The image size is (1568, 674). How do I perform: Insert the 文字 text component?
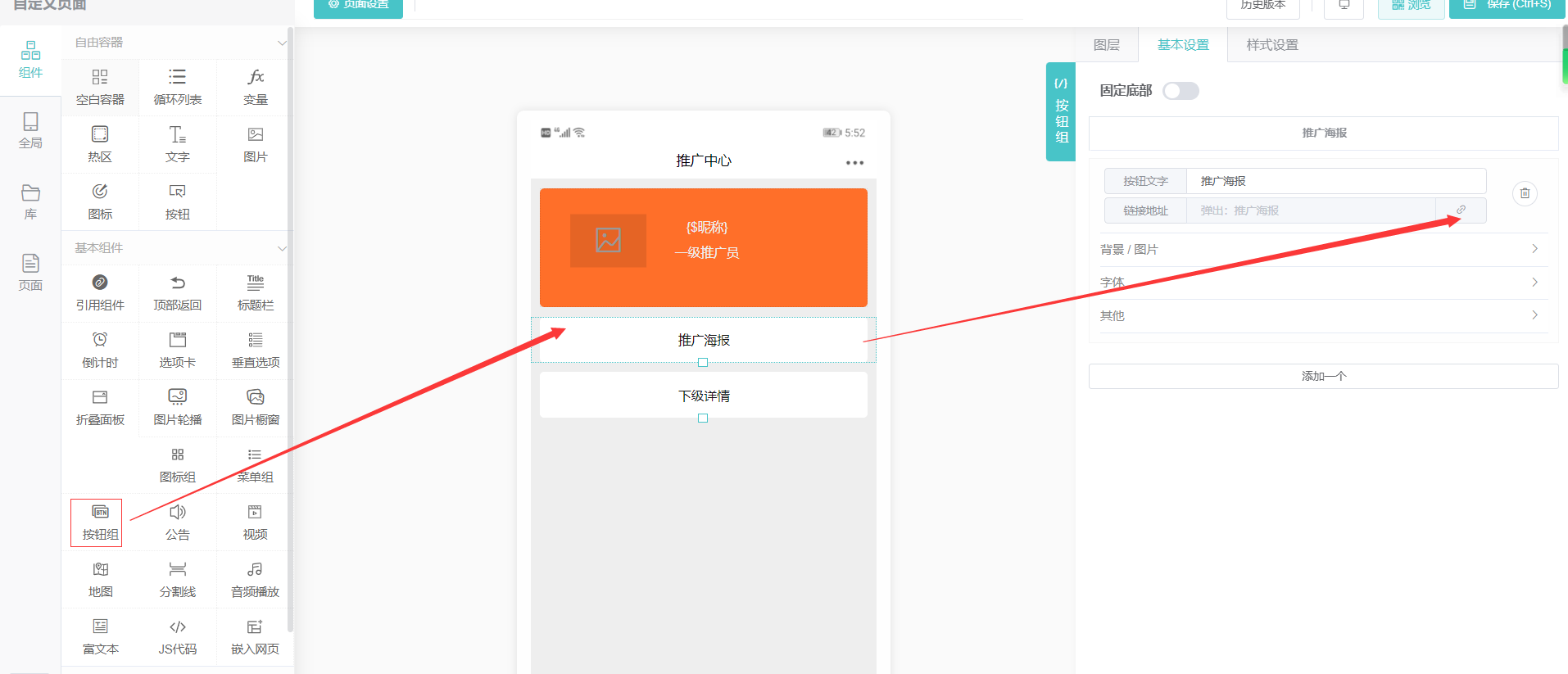tap(178, 144)
